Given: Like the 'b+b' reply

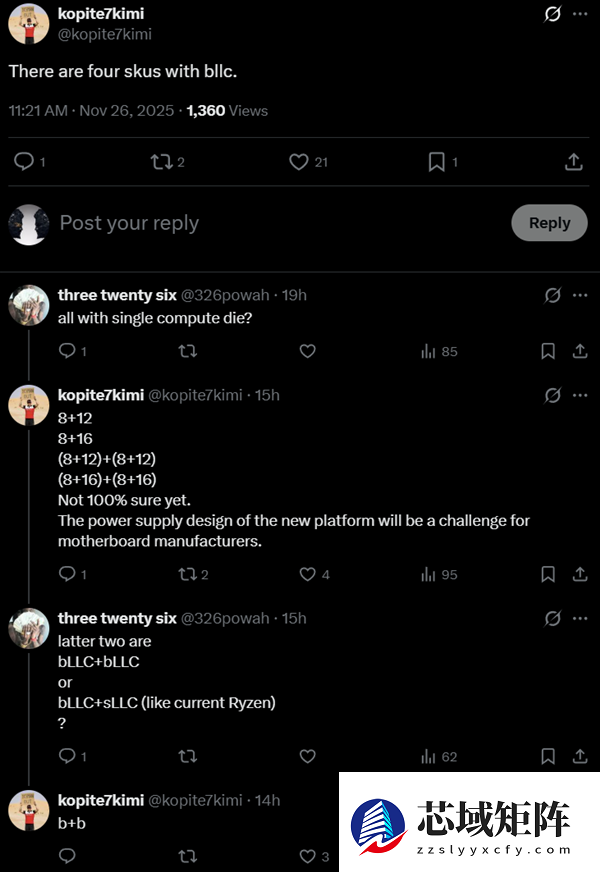Looking at the screenshot, I should coord(308,856).
